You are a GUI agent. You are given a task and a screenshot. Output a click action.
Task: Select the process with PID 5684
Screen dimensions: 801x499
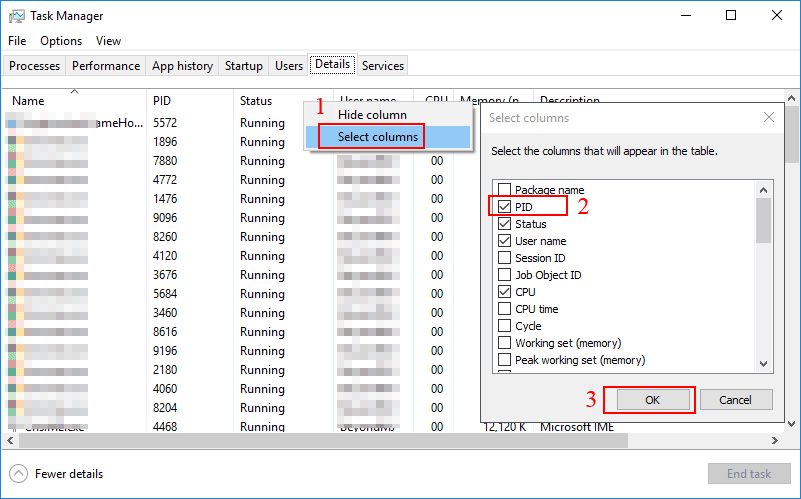[165, 294]
